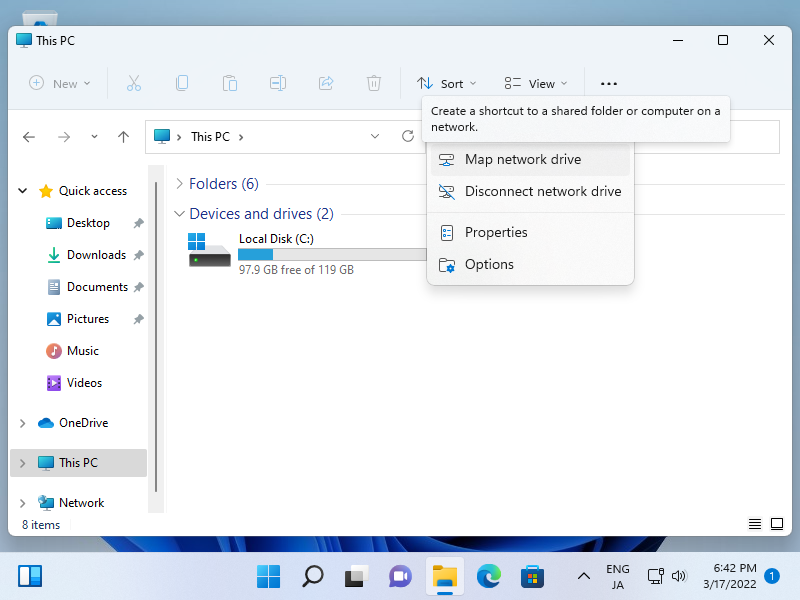Image resolution: width=800 pixels, height=600 pixels.
Task: Click the New button in toolbar
Action: 59,84
